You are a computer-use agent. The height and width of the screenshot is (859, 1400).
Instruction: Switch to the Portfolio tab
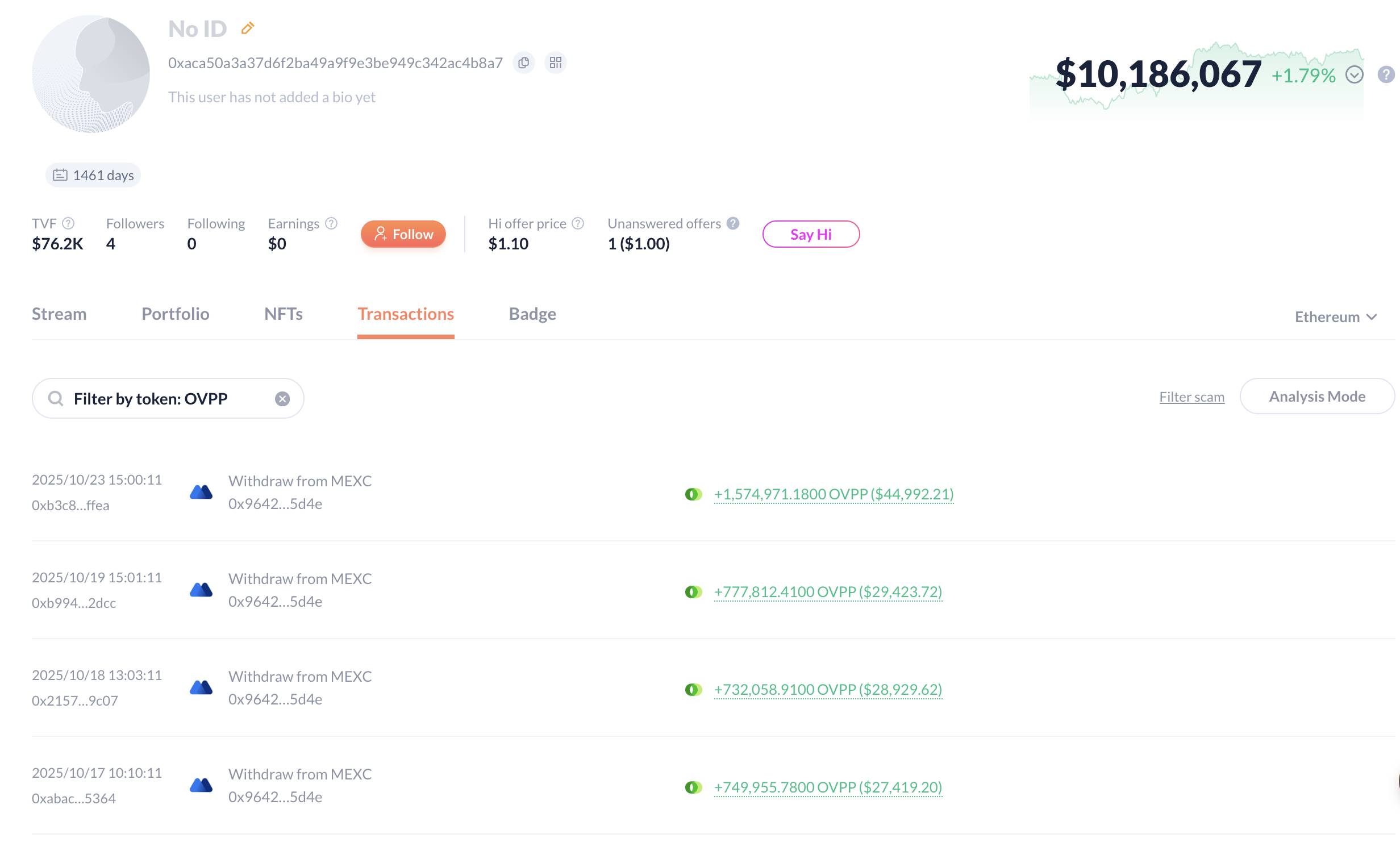(x=175, y=314)
